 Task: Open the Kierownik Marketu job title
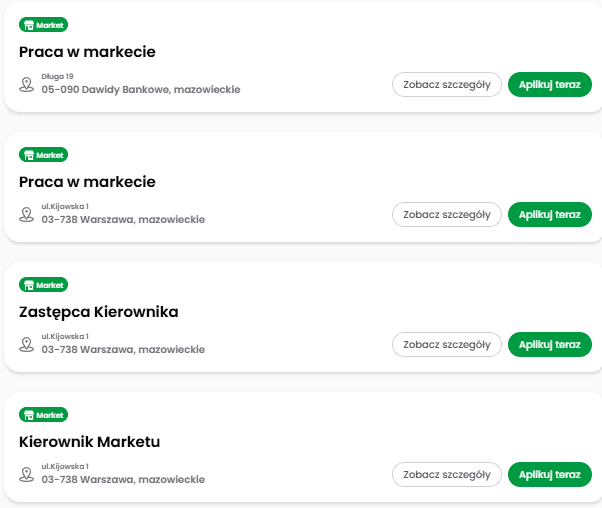point(90,442)
